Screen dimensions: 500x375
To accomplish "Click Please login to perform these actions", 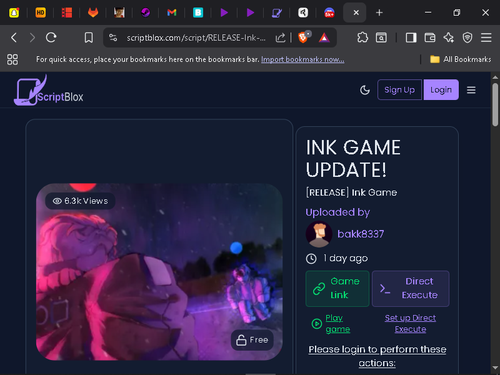I will (x=377, y=356).
